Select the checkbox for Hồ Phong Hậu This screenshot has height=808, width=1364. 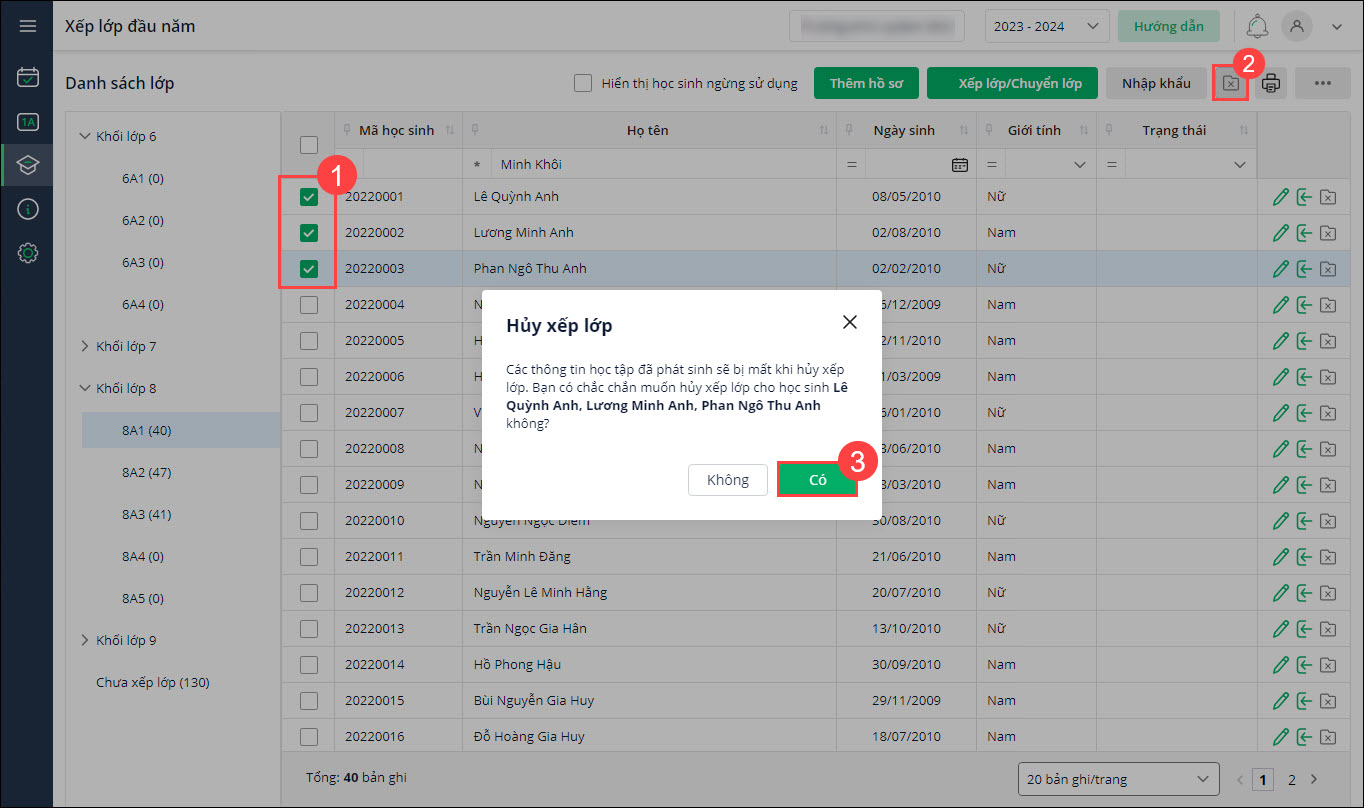click(309, 665)
